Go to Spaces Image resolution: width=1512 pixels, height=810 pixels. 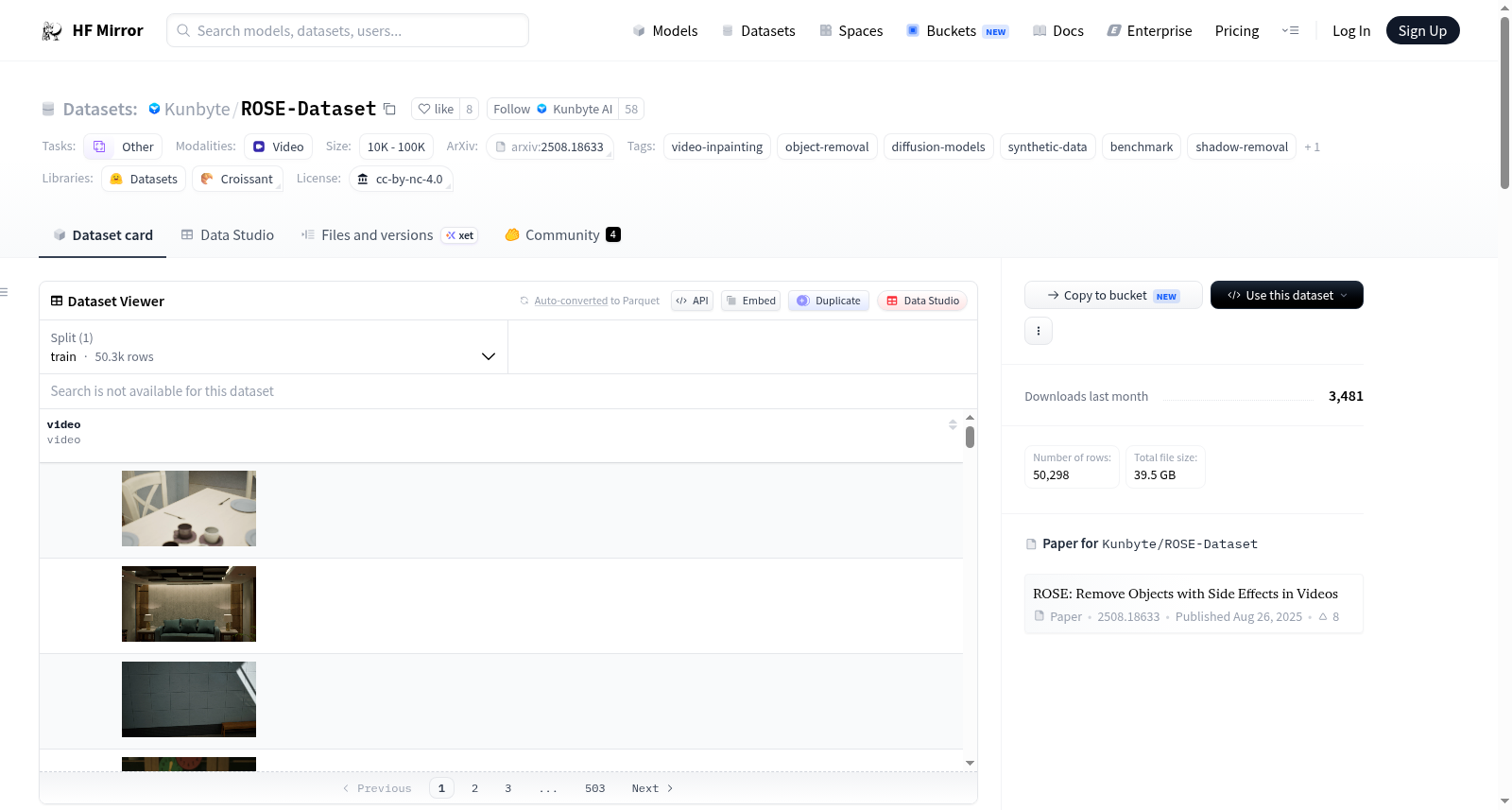(x=850, y=31)
